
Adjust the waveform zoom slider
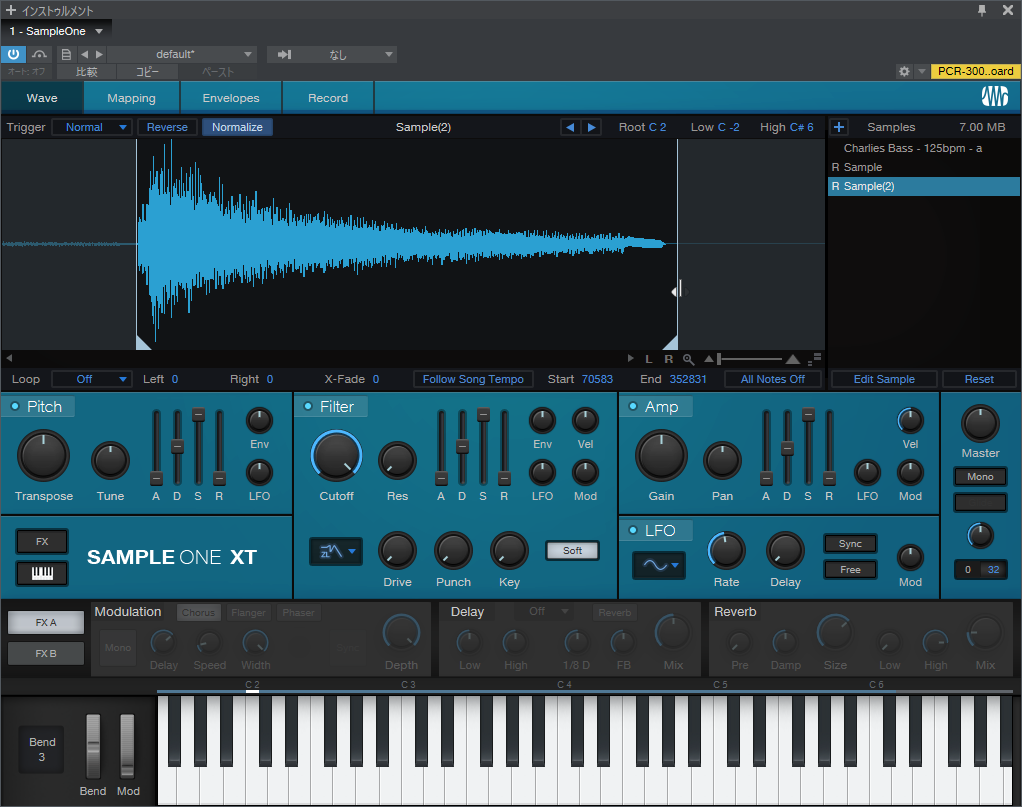(751, 359)
